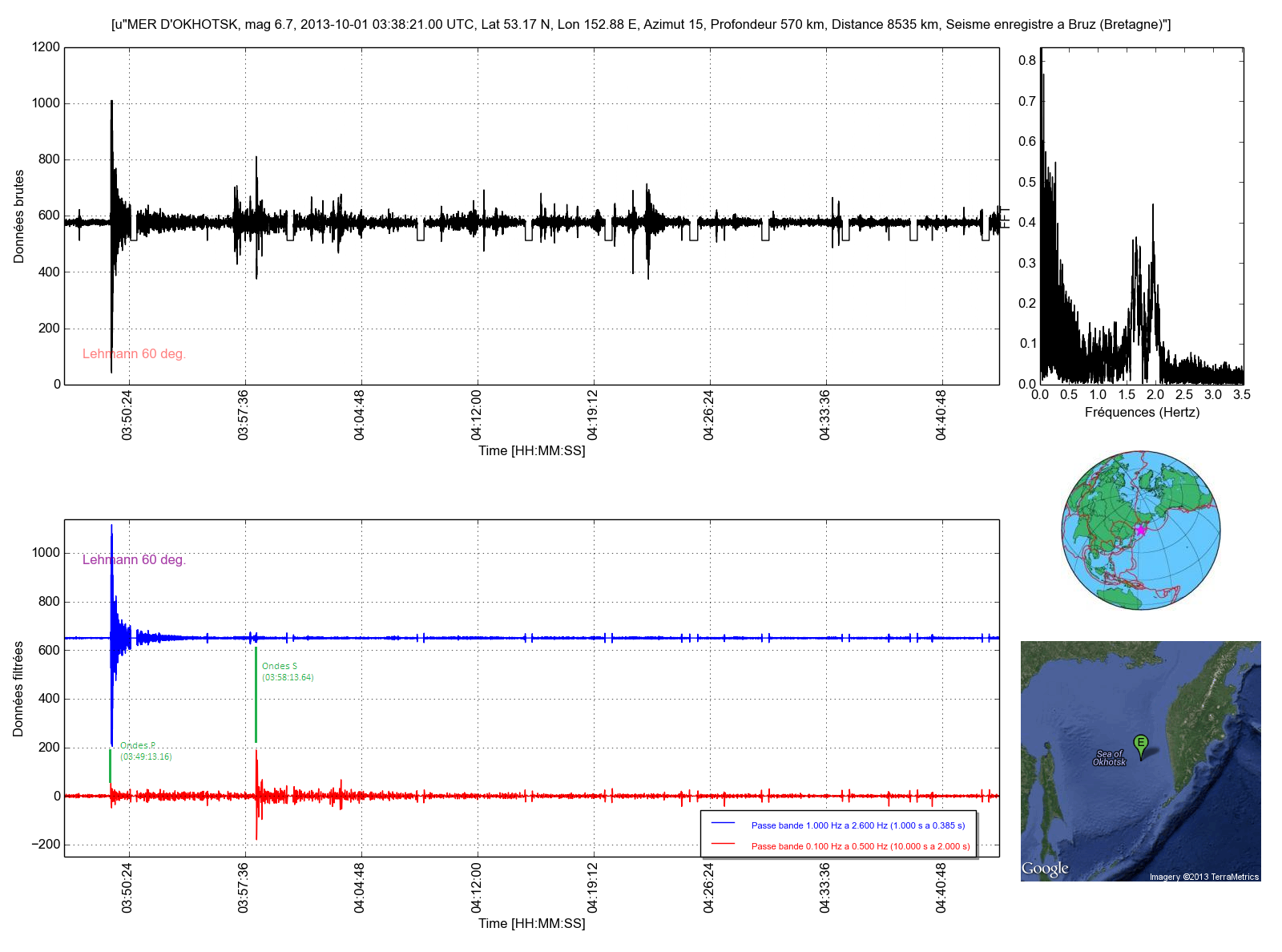This screenshot has width=1282, height=952.
Task: Click the blue line swatch in the legend
Action: click(723, 824)
